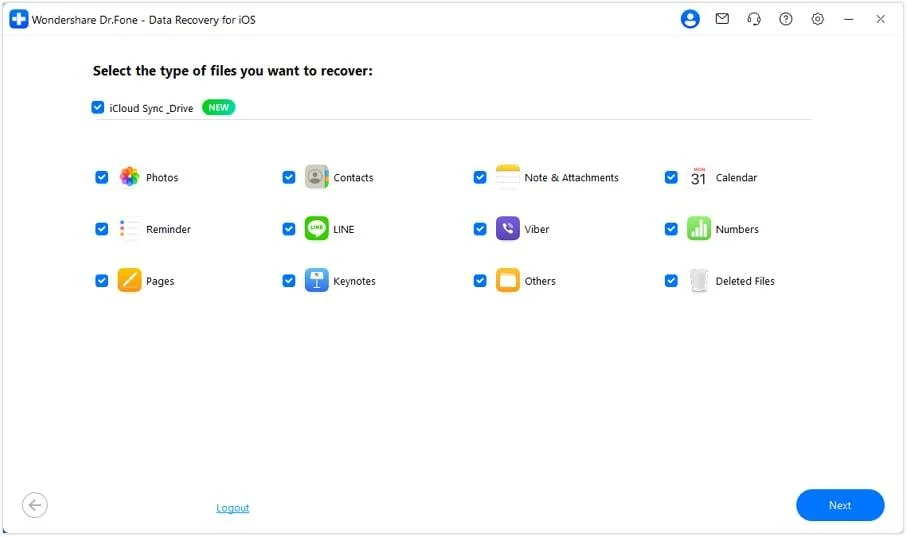Open help question mark icon
The width and height of the screenshot is (907, 537).
point(786,19)
